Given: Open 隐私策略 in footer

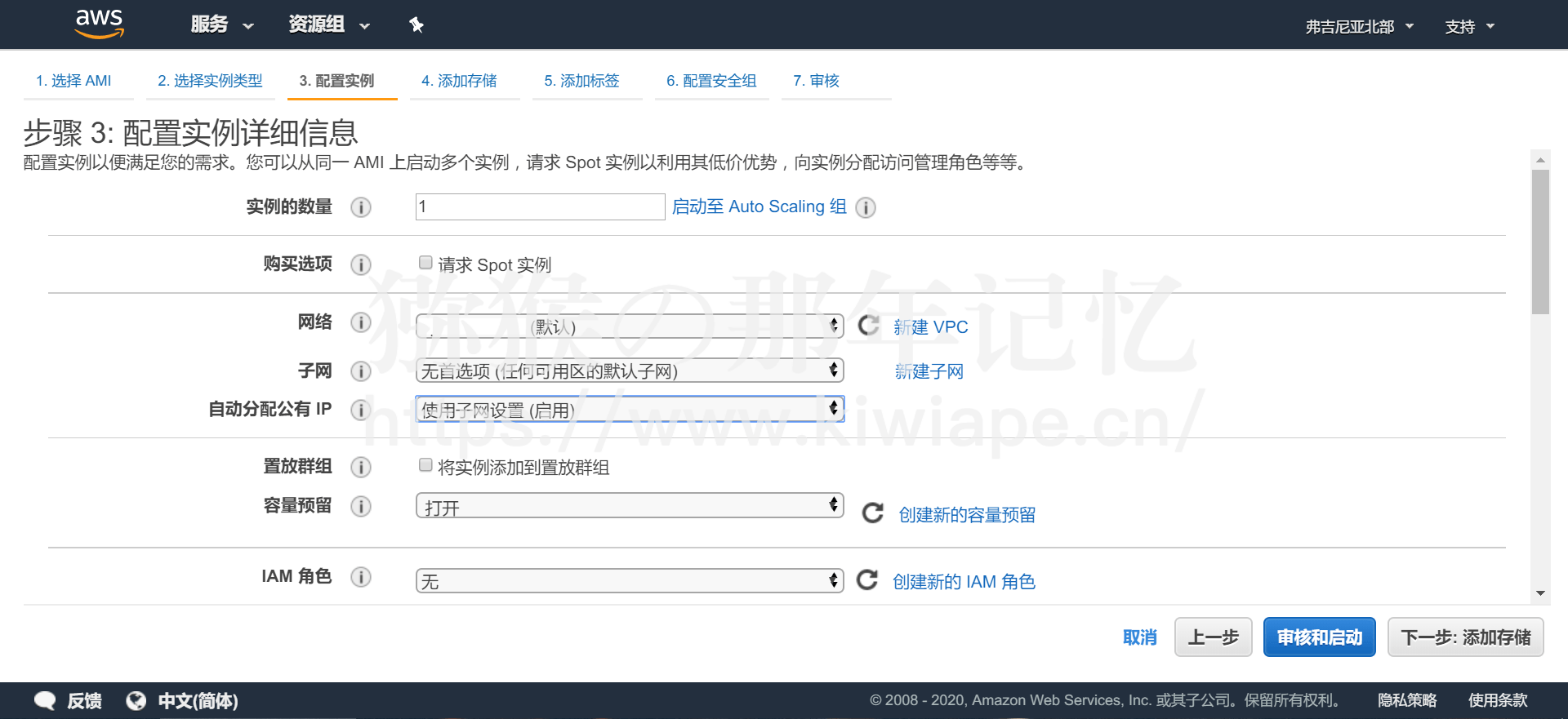Looking at the screenshot, I should pos(1407,700).
